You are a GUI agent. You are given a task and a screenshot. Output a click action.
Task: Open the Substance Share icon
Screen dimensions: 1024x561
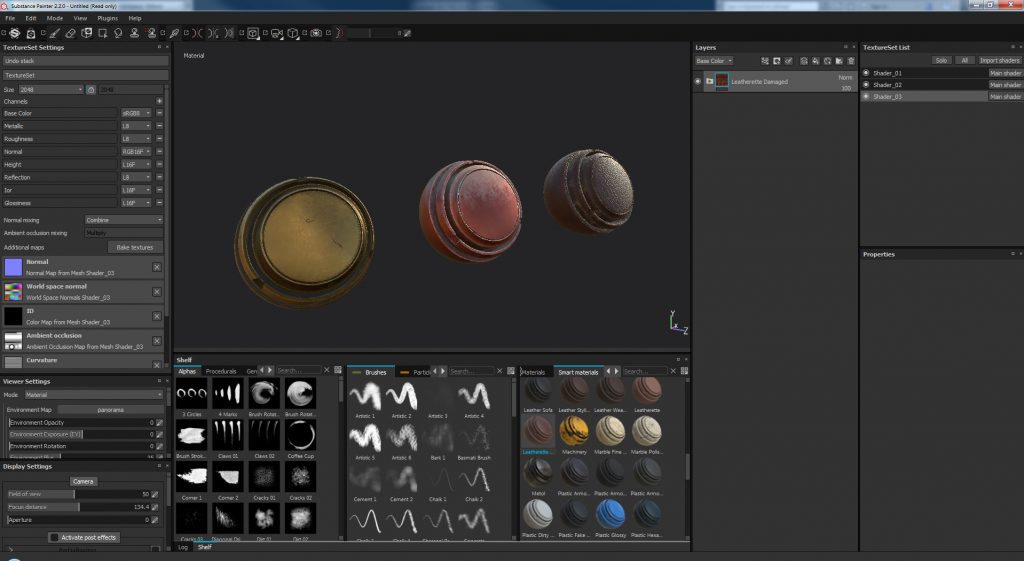tap(14, 33)
